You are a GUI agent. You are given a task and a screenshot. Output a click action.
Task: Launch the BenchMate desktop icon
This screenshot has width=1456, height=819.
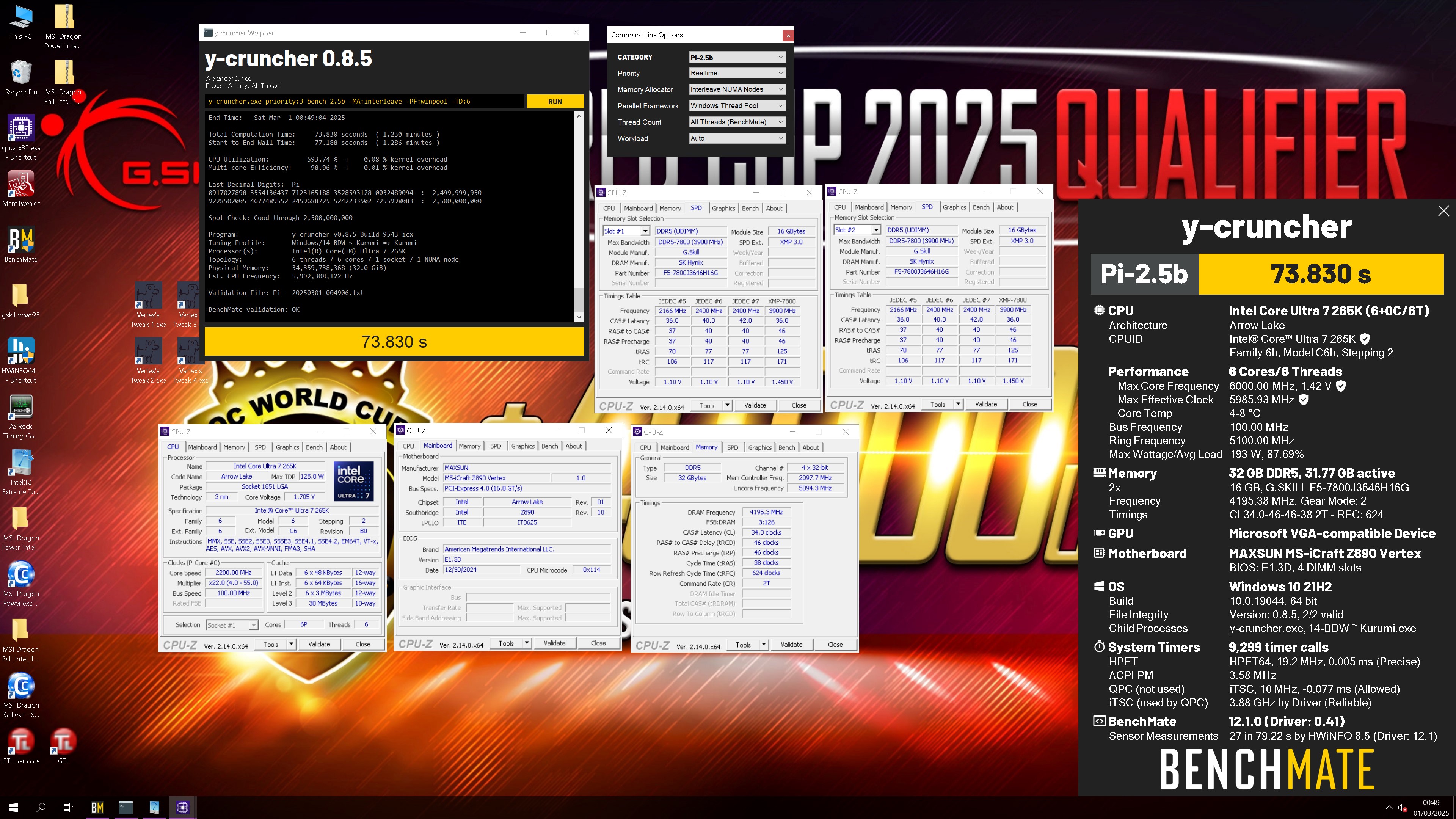pyautogui.click(x=21, y=245)
